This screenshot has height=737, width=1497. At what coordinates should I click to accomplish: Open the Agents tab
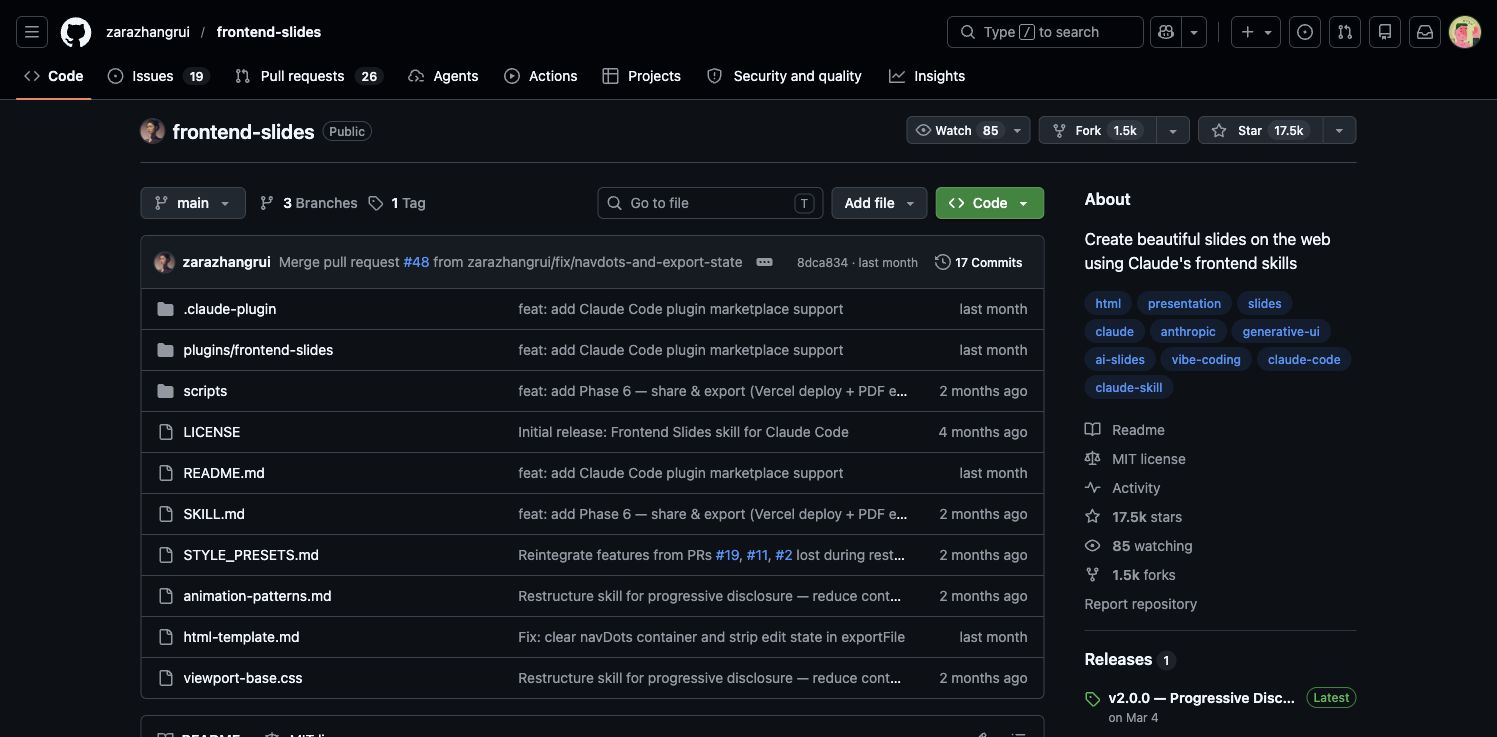coord(444,76)
